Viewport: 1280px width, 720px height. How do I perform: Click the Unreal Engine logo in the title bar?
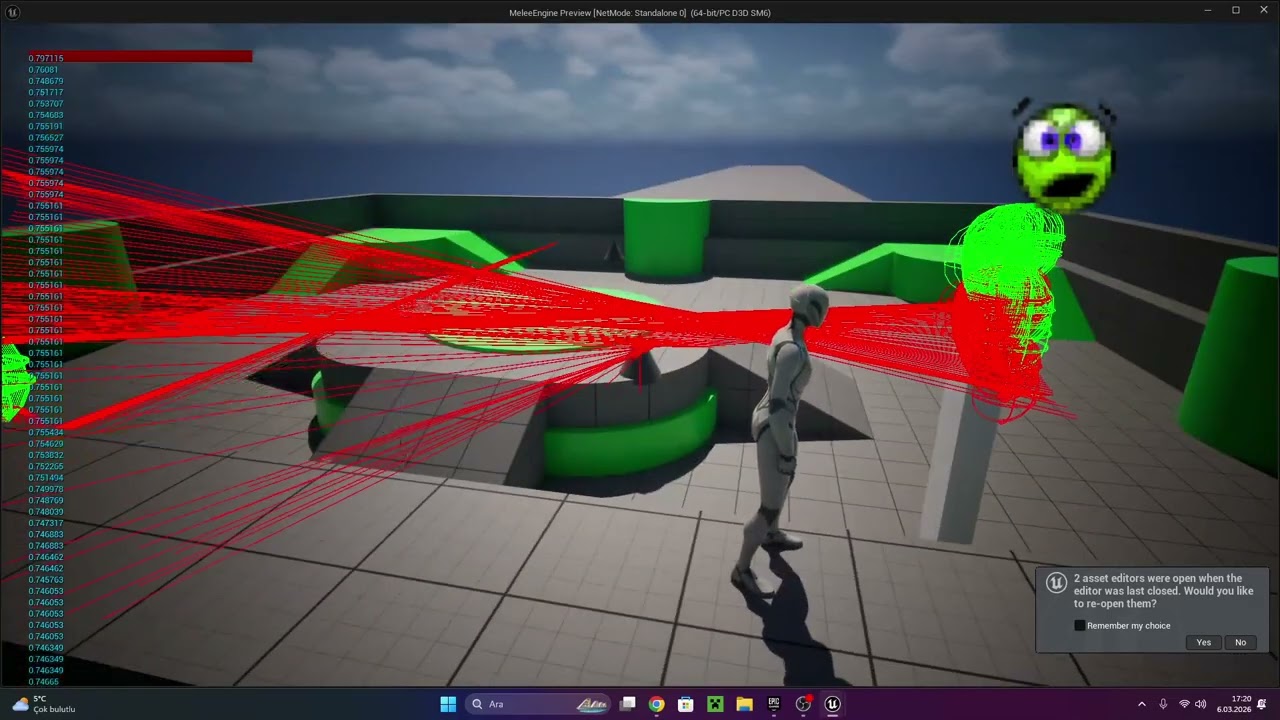click(x=13, y=12)
